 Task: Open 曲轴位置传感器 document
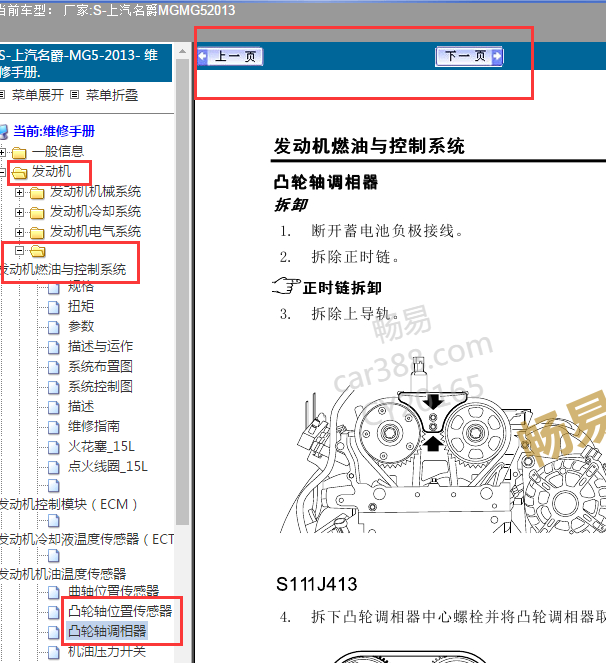click(x=113, y=591)
